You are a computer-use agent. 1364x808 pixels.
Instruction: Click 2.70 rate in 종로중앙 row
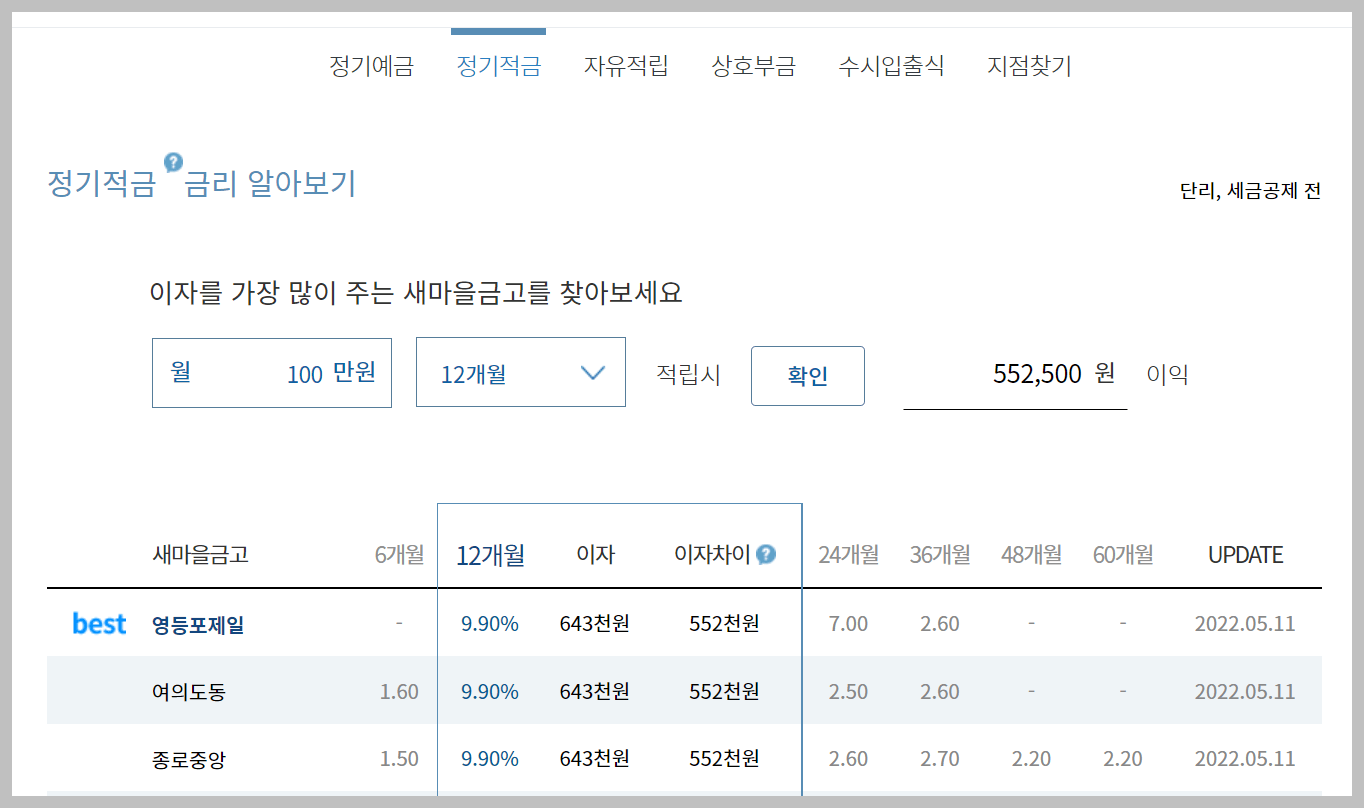point(940,760)
